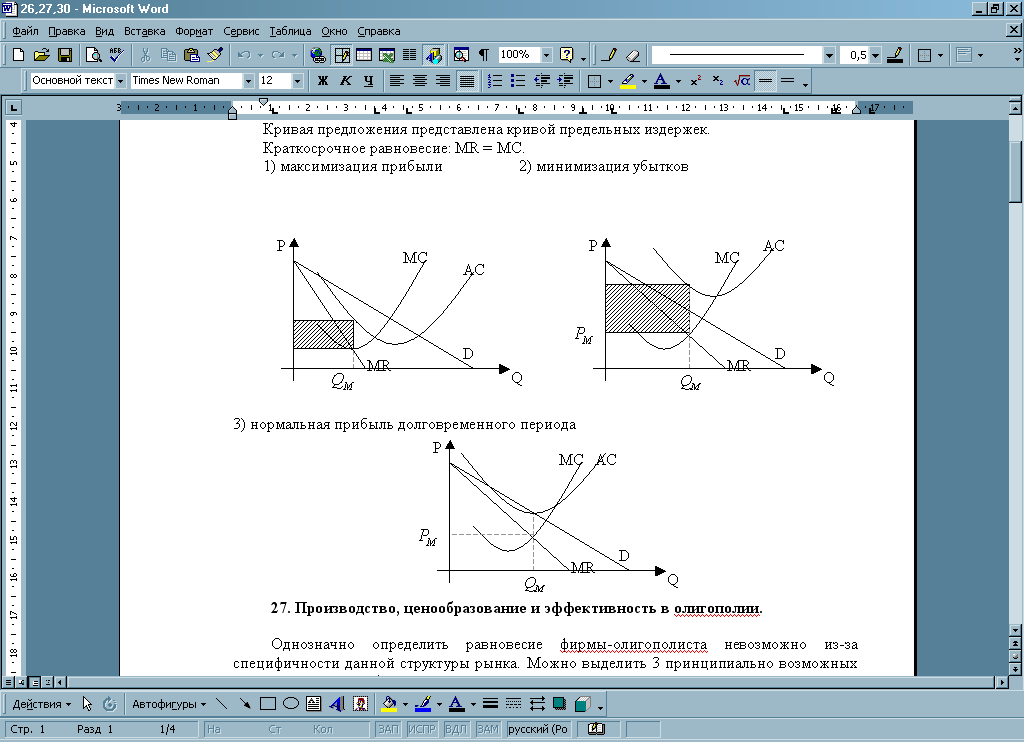This screenshot has height=742, width=1024.
Task: Select the Rectangle drawing tool
Action: [x=268, y=703]
